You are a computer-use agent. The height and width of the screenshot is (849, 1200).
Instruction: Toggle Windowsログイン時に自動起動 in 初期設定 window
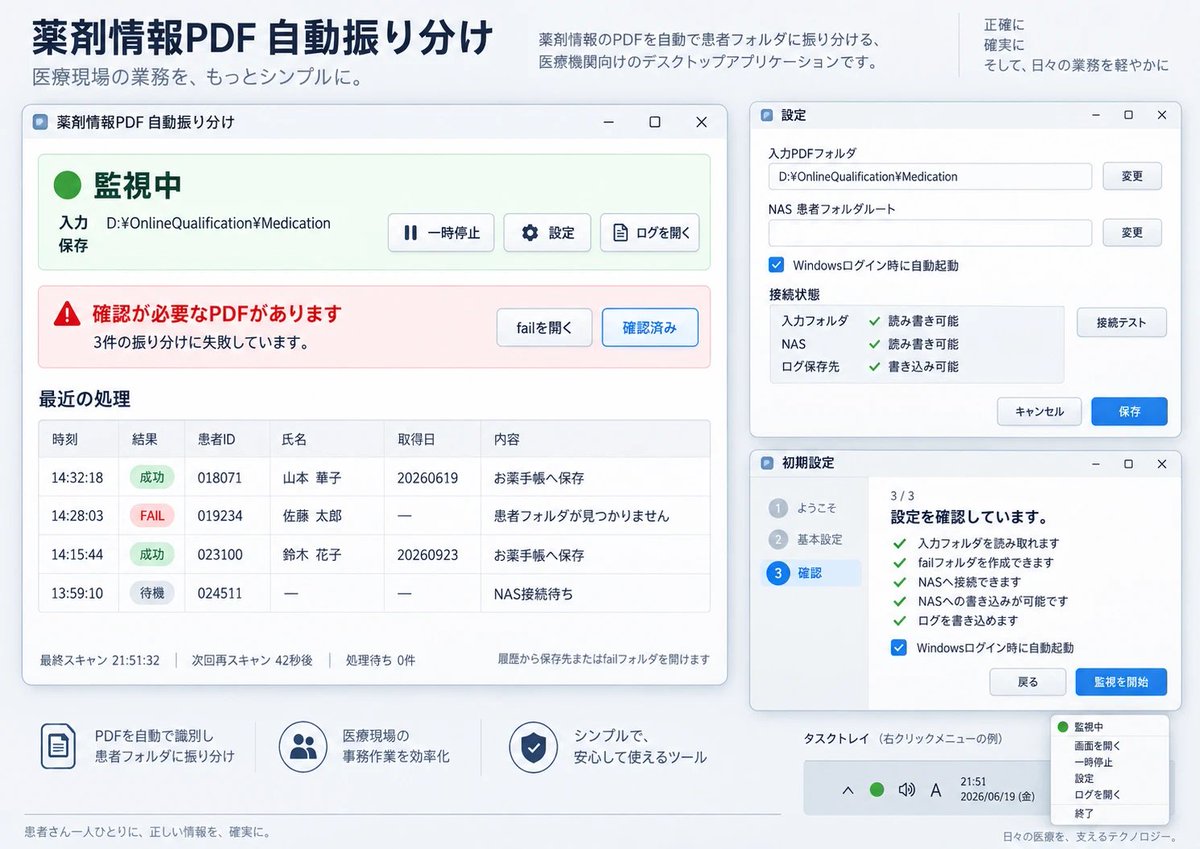[899, 648]
